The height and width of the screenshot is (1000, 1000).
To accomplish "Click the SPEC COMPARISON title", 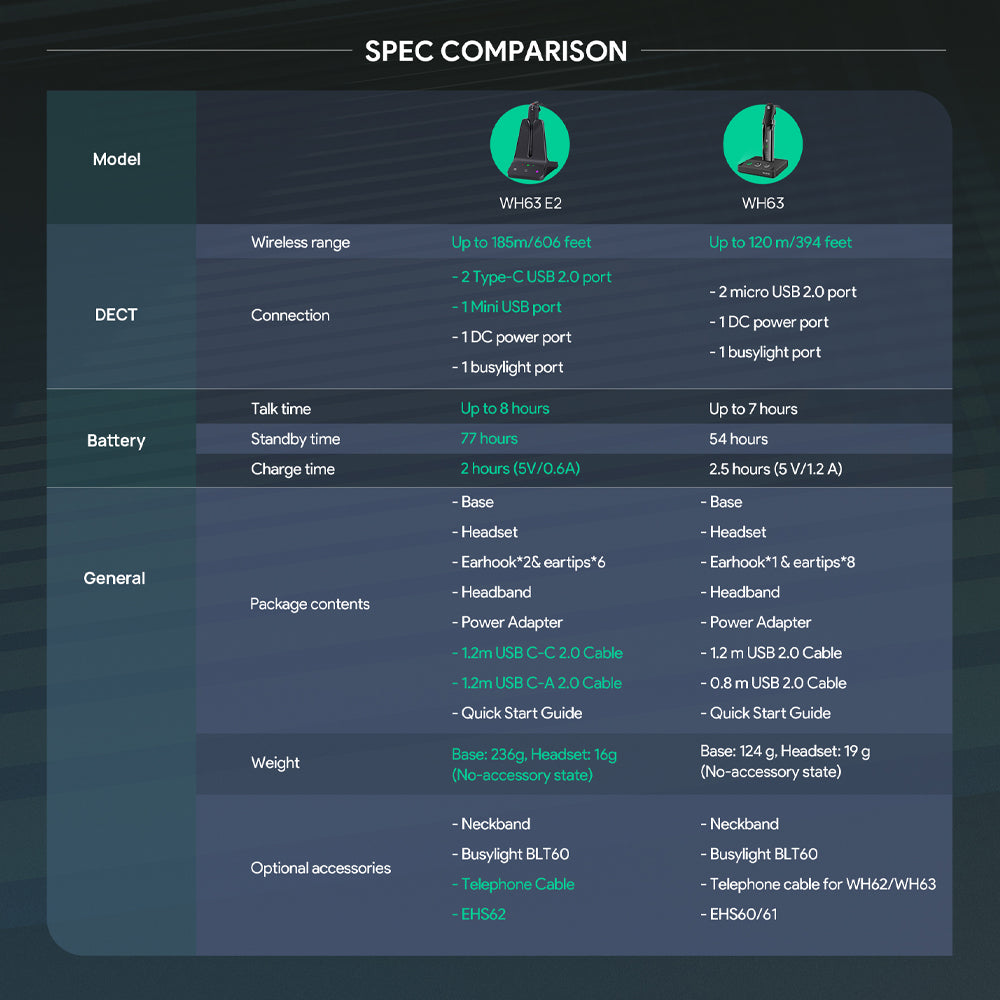I will pyautogui.click(x=496, y=51).
